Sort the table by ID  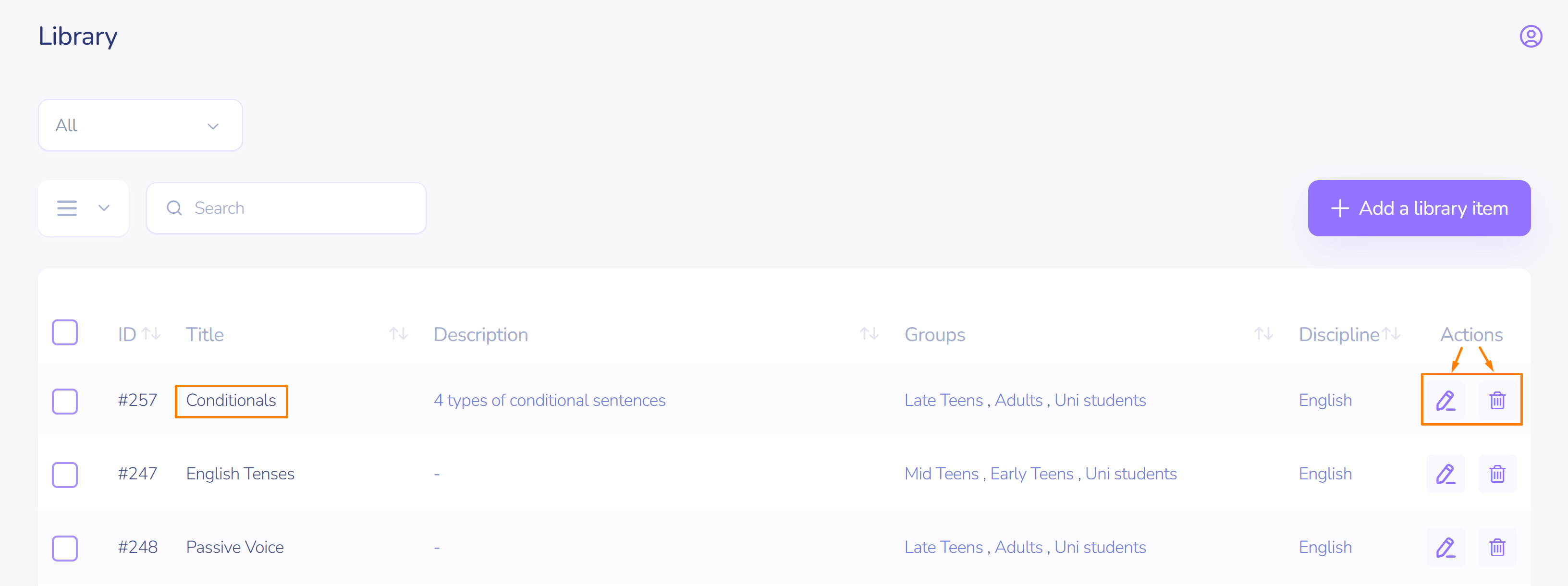click(151, 334)
